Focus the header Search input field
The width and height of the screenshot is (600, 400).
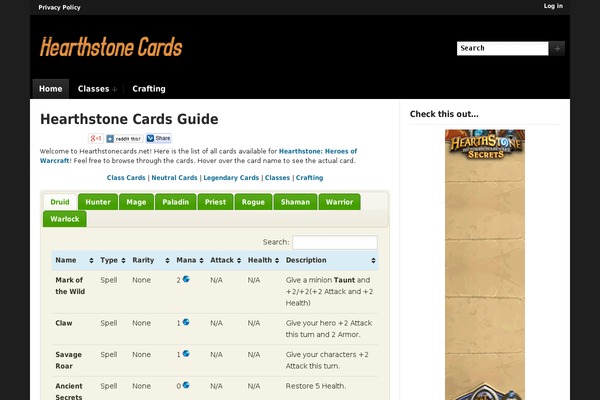pyautogui.click(x=502, y=49)
